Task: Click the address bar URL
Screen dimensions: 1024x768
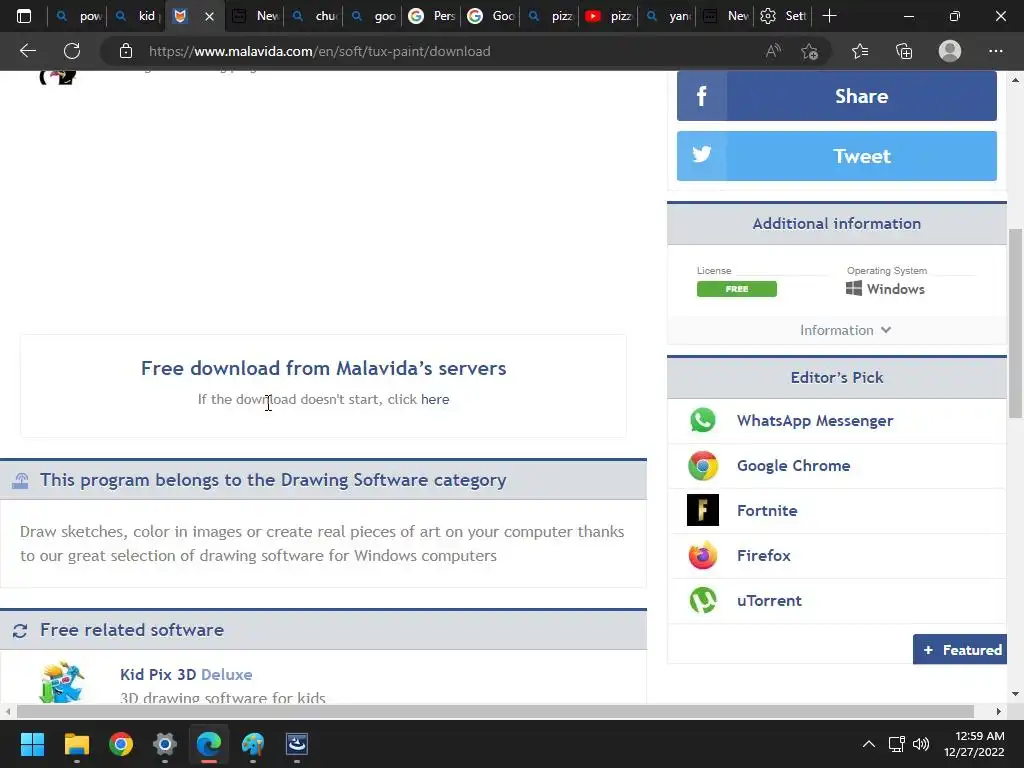Action: (319, 51)
